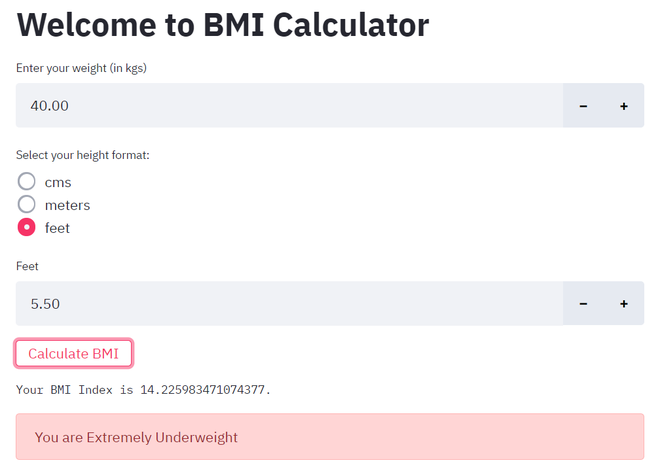
Task: Click the Welcome to BMI Calculator heading
Action: coord(222,24)
